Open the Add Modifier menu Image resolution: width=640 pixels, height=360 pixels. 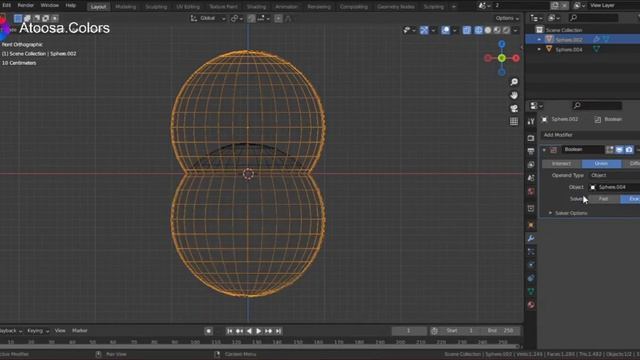(x=590, y=135)
